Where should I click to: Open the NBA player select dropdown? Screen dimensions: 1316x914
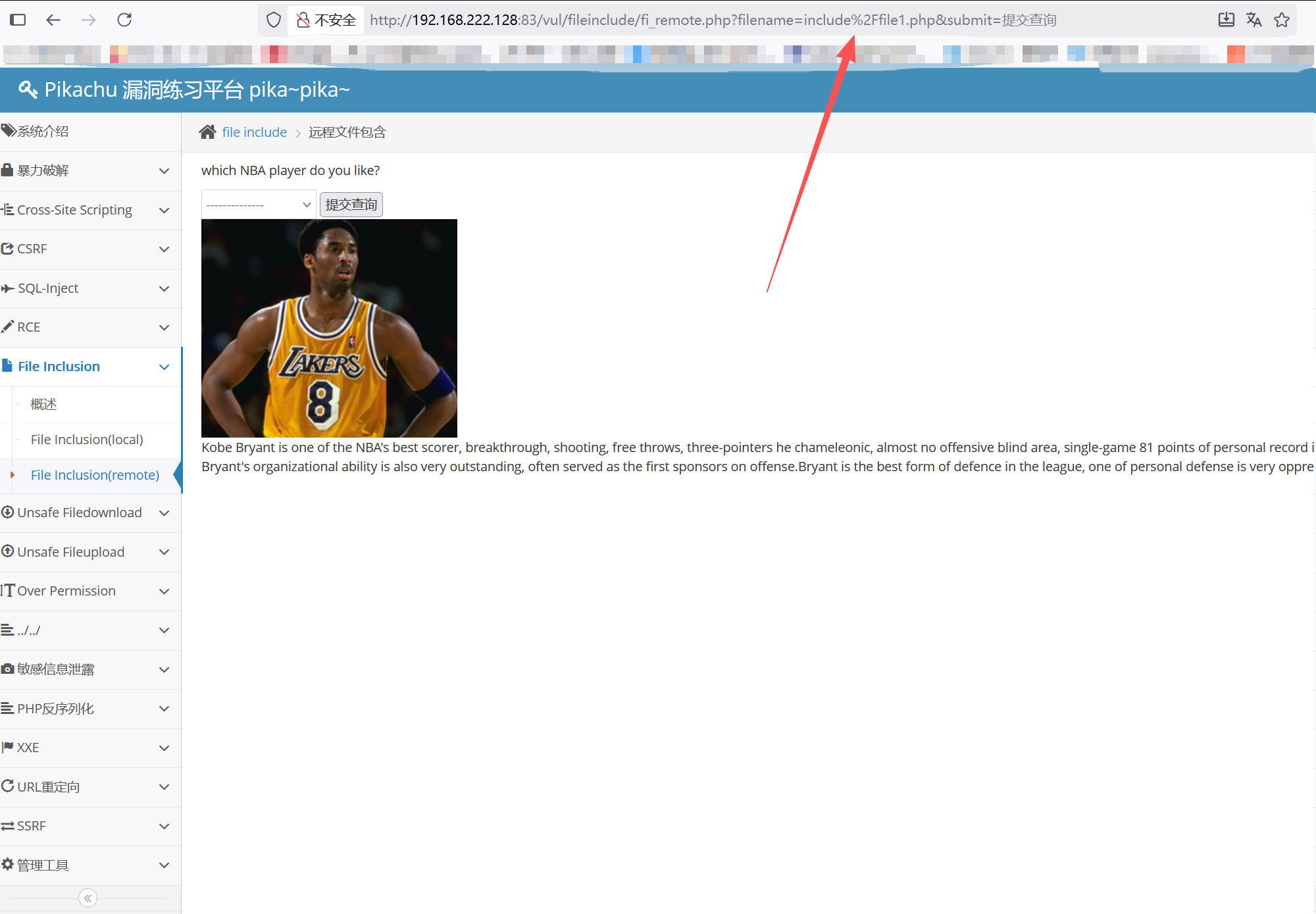(x=258, y=205)
